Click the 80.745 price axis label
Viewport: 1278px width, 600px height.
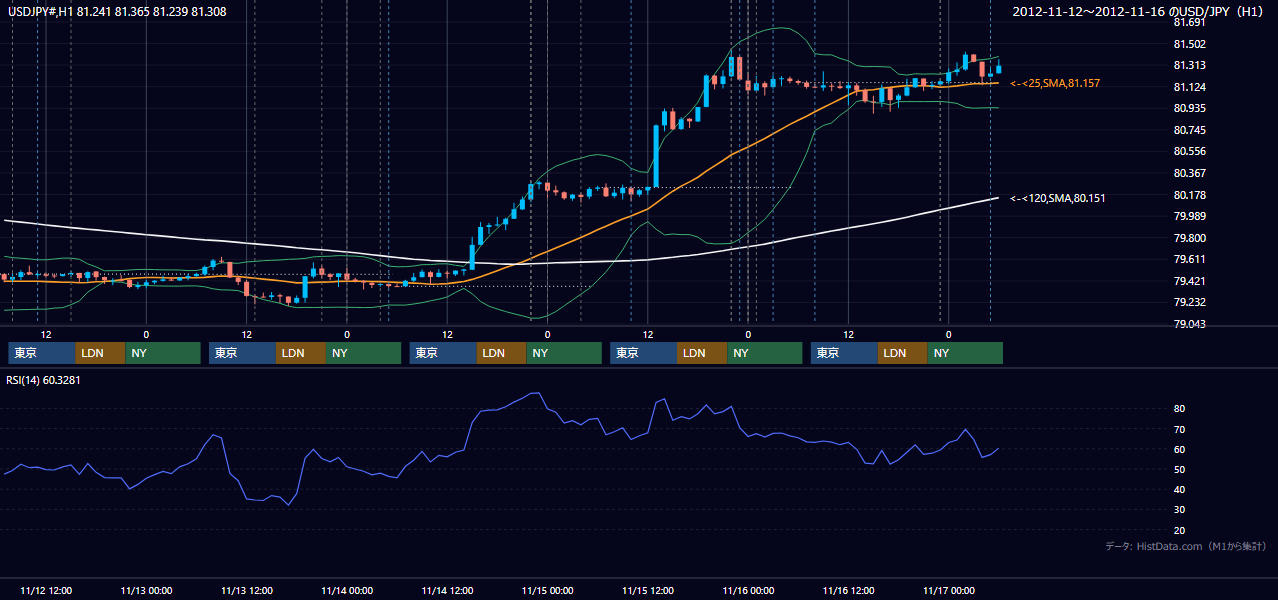[x=1188, y=130]
